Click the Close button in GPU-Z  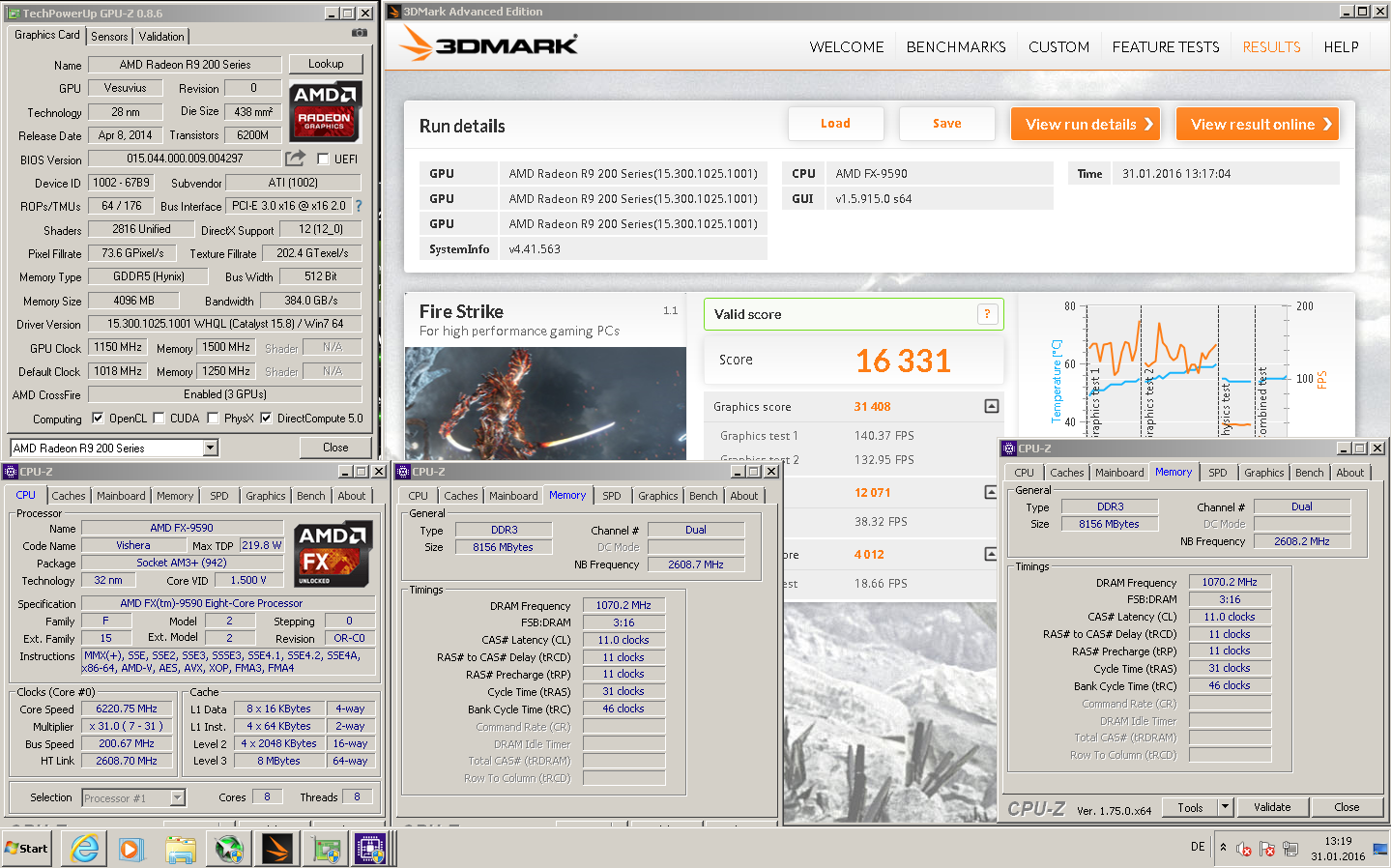tap(335, 448)
